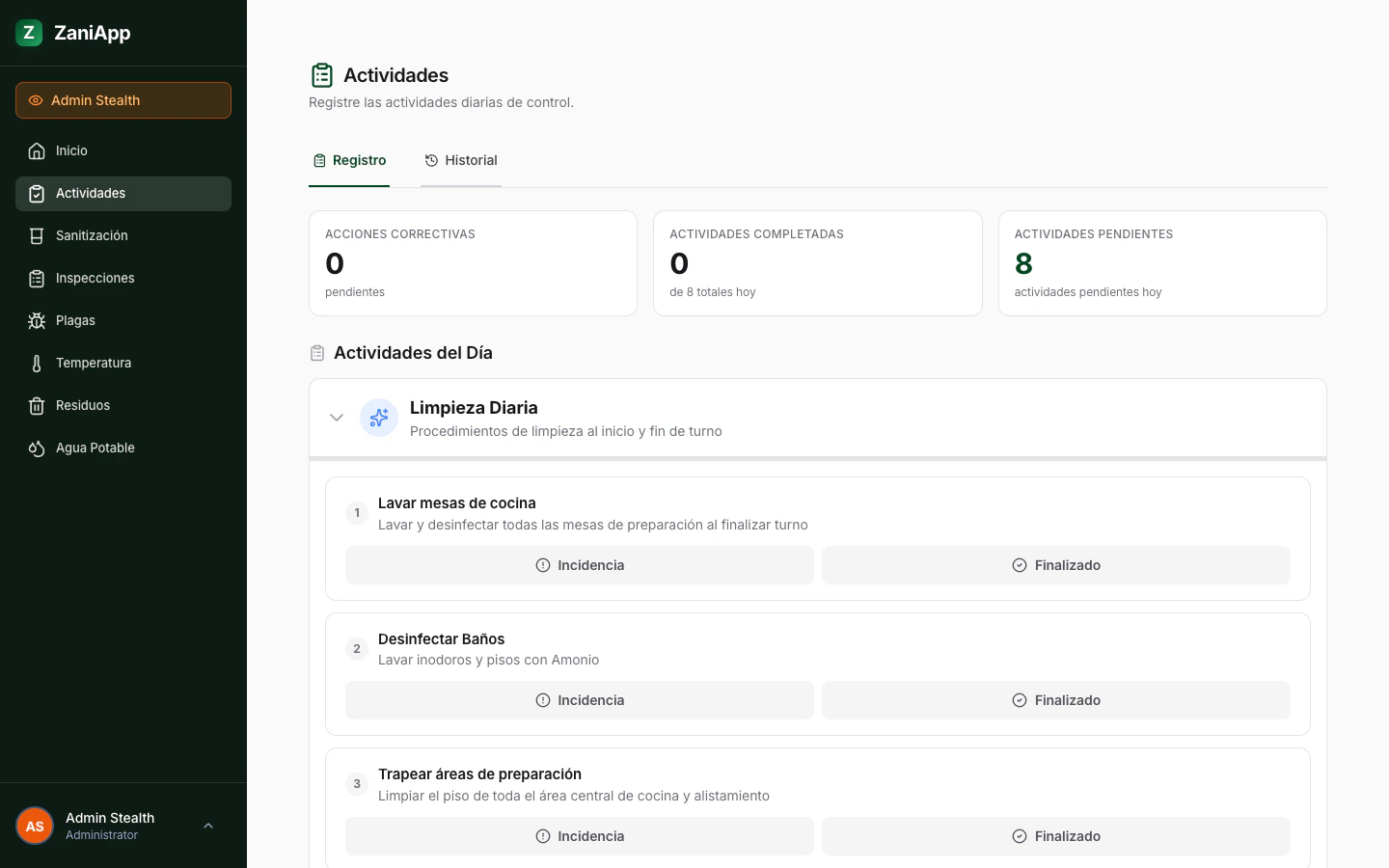Click the Plagas bug icon
The width and height of the screenshot is (1389, 868).
pos(37,320)
